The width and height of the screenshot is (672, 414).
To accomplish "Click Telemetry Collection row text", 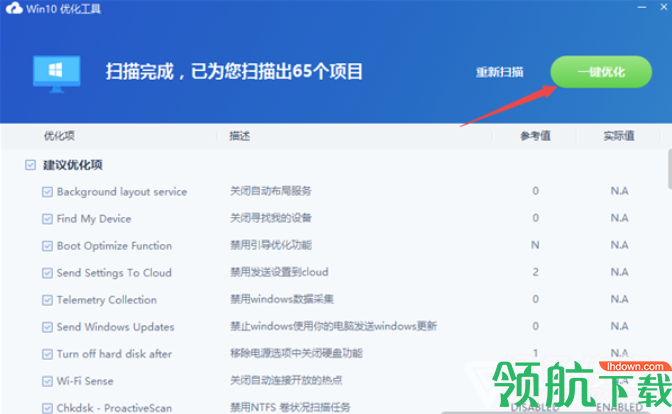I will tap(106, 300).
